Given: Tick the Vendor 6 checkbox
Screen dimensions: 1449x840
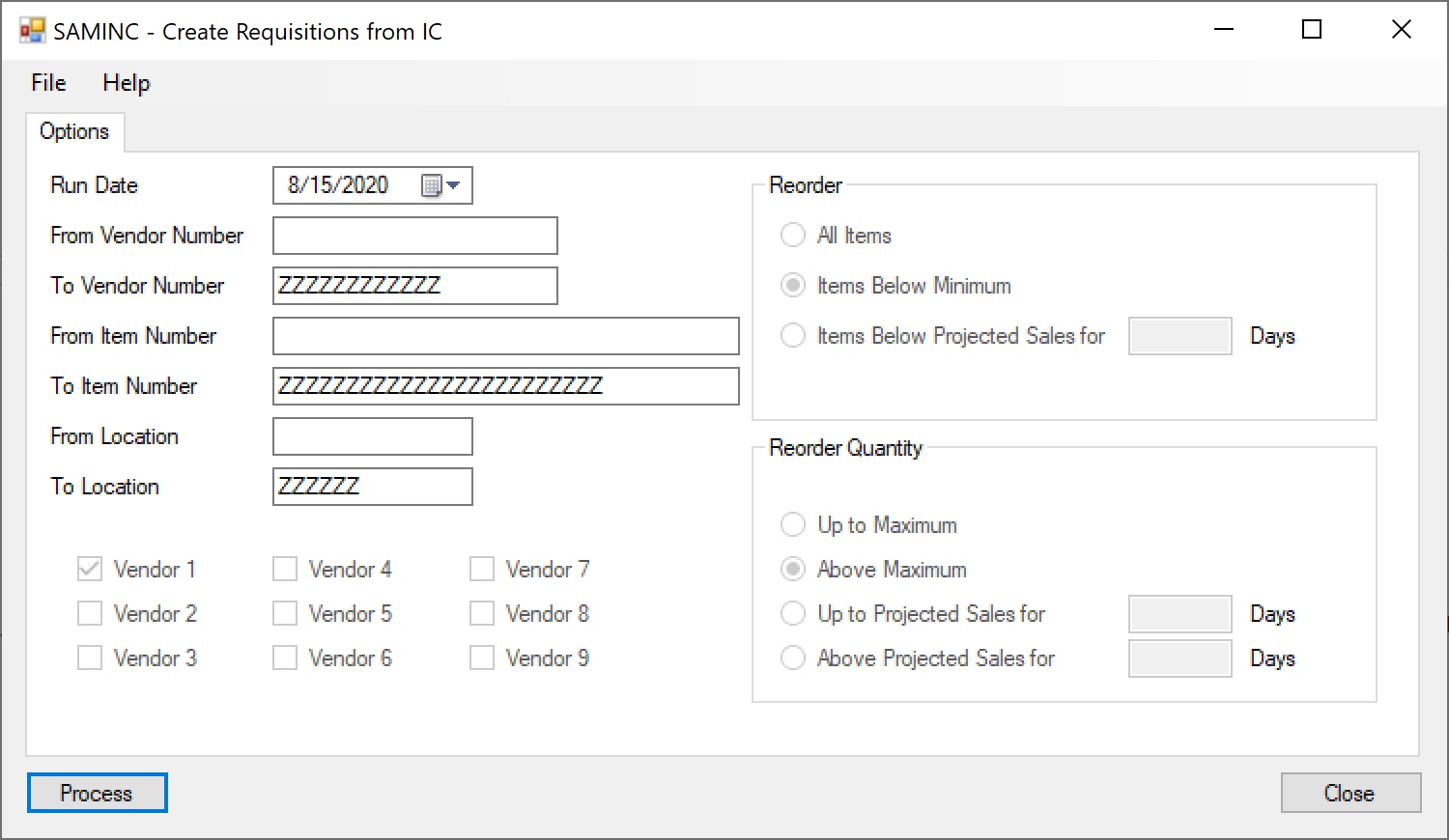Looking at the screenshot, I should pyautogui.click(x=285, y=658).
